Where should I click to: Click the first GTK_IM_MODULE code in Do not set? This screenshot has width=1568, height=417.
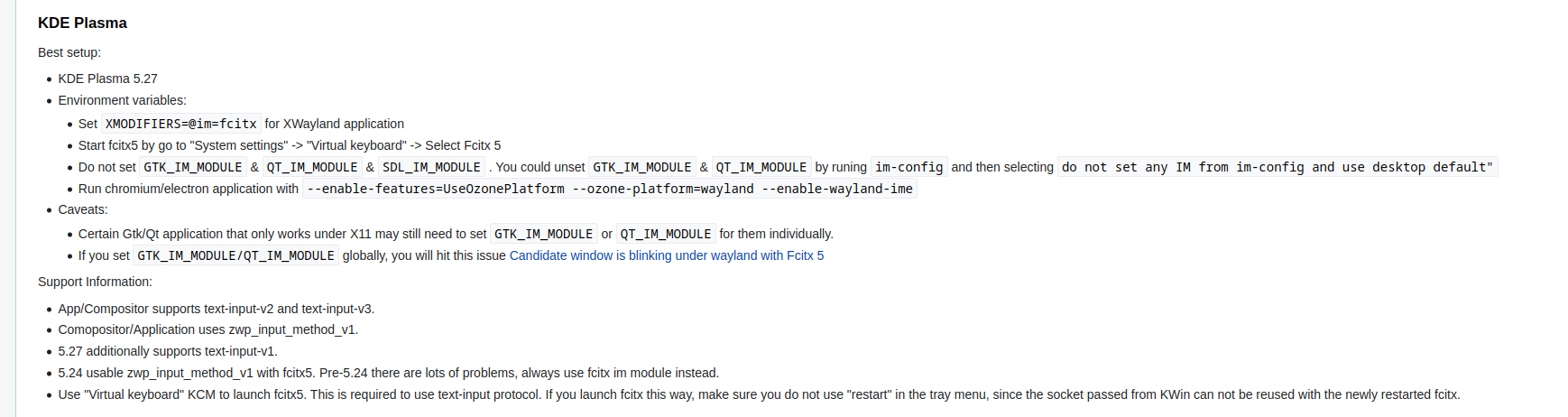point(193,167)
